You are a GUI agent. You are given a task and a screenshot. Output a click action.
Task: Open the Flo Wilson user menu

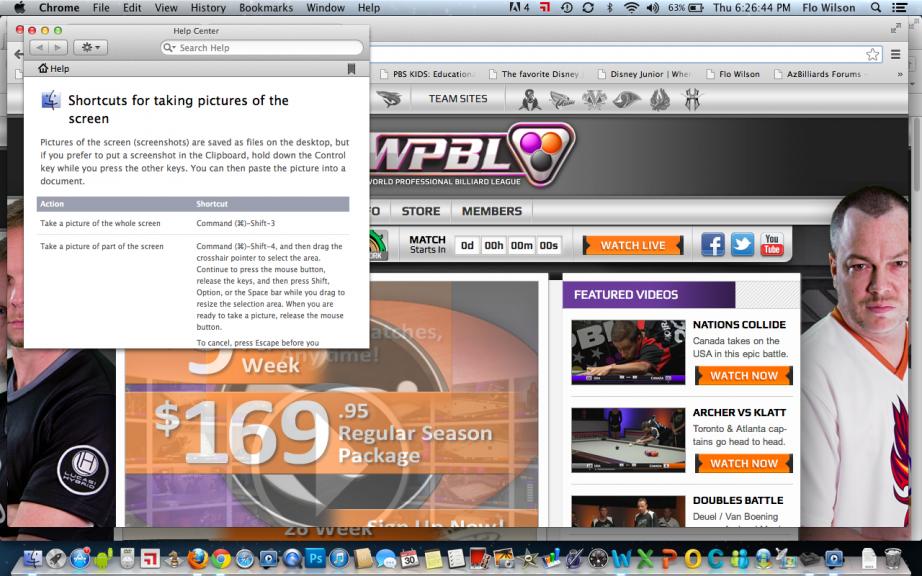coord(829,8)
